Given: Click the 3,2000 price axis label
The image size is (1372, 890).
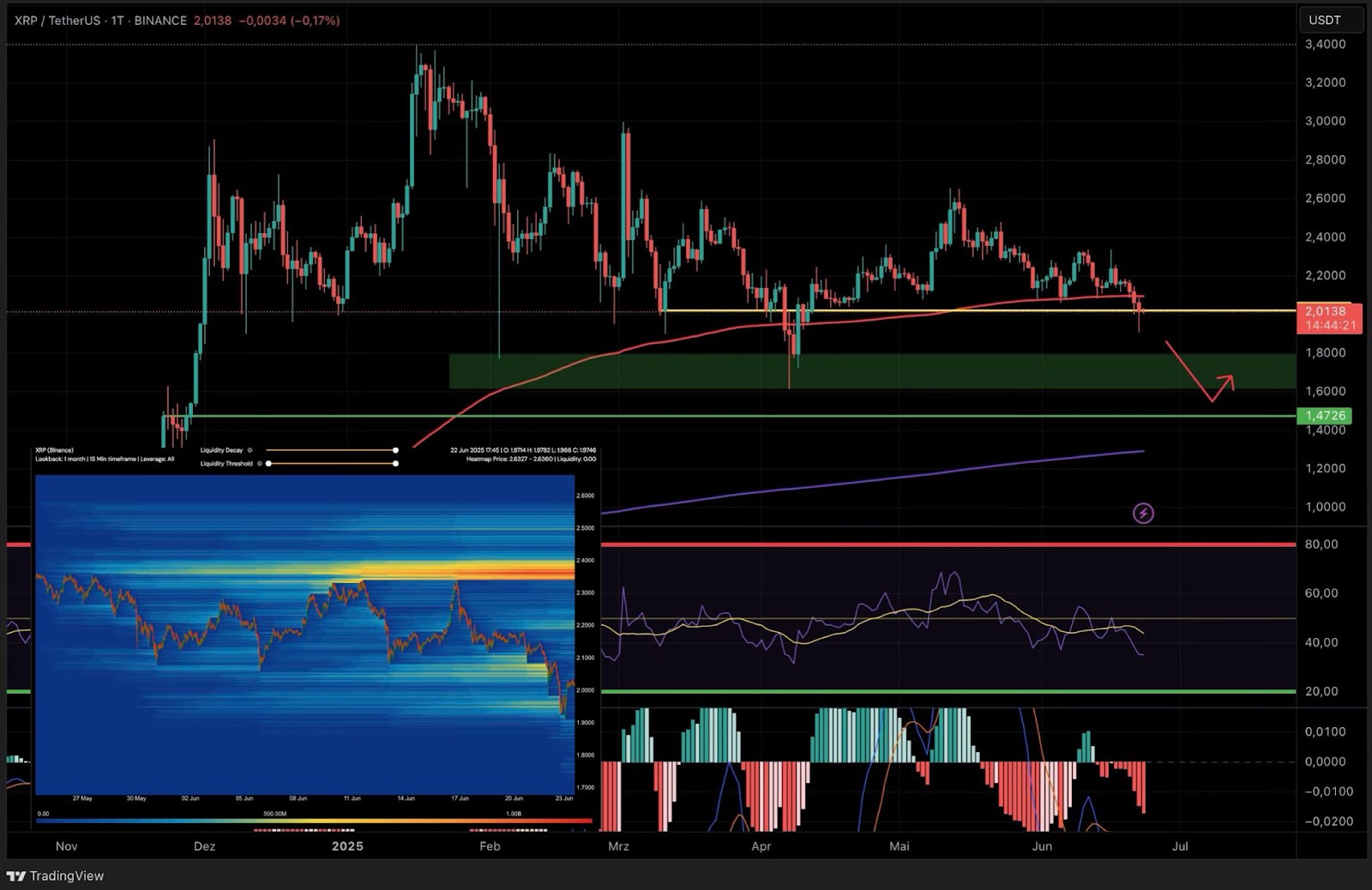Looking at the screenshot, I should coord(1325,82).
